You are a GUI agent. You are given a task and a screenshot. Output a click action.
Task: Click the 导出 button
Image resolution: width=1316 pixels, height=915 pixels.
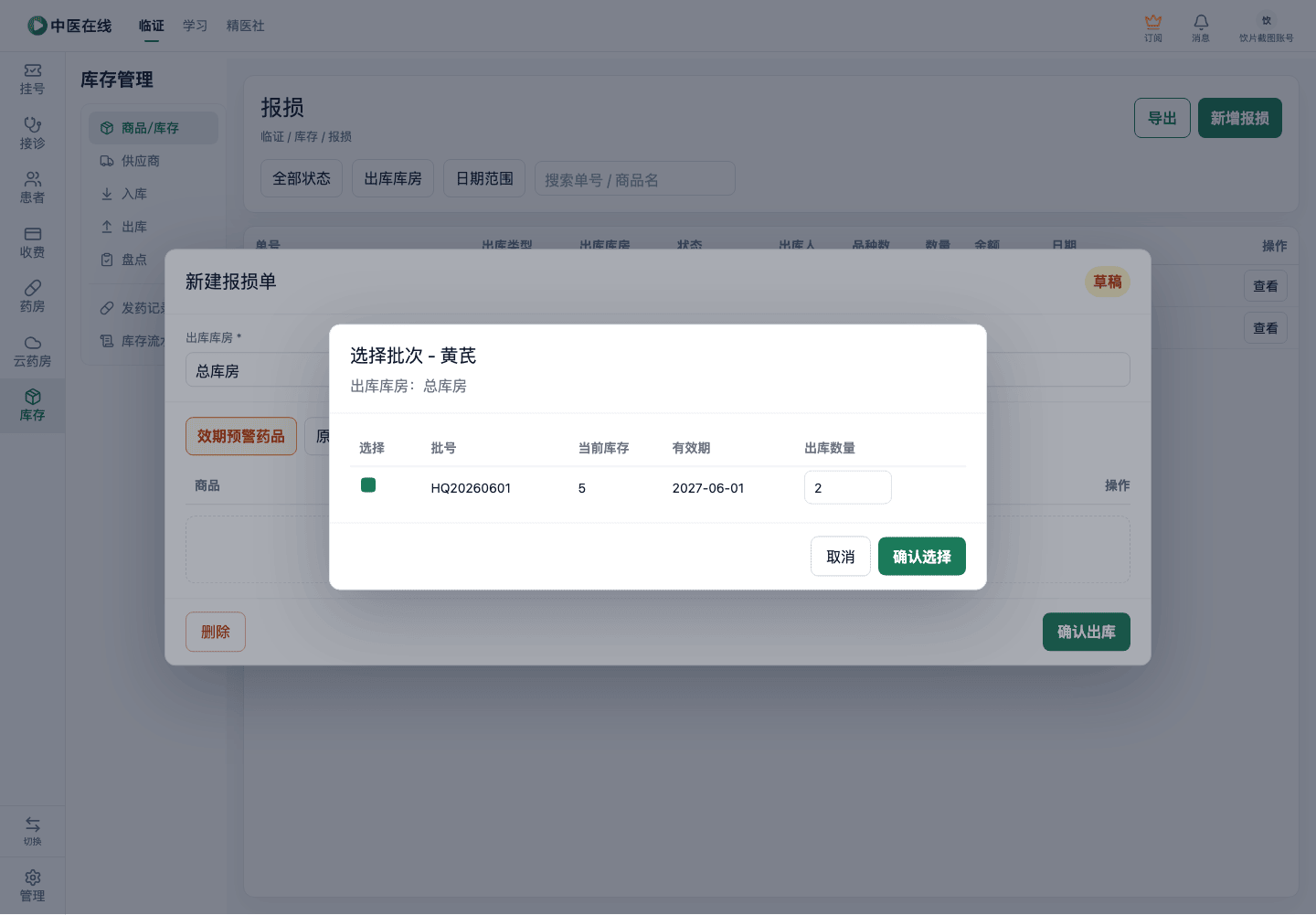[1162, 118]
